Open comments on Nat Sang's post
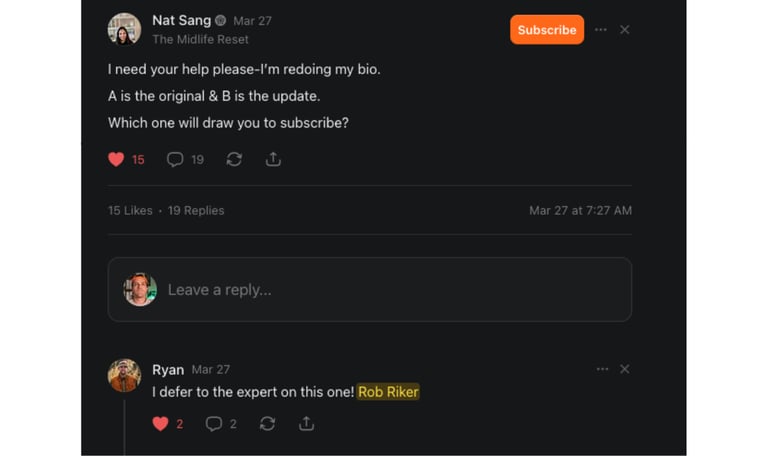Screen dimensions: 768x456 point(175,159)
